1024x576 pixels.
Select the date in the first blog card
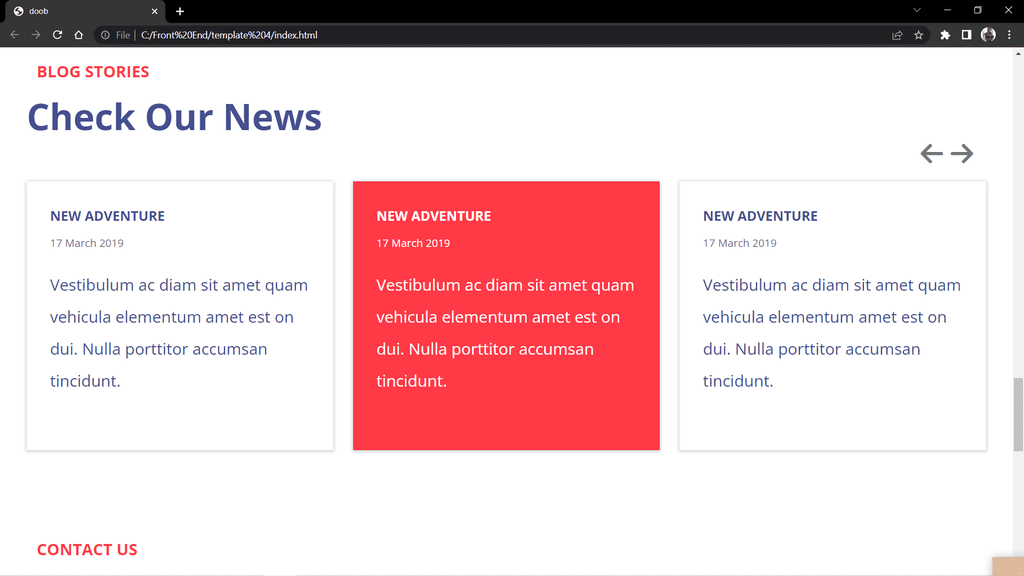[x=87, y=243]
